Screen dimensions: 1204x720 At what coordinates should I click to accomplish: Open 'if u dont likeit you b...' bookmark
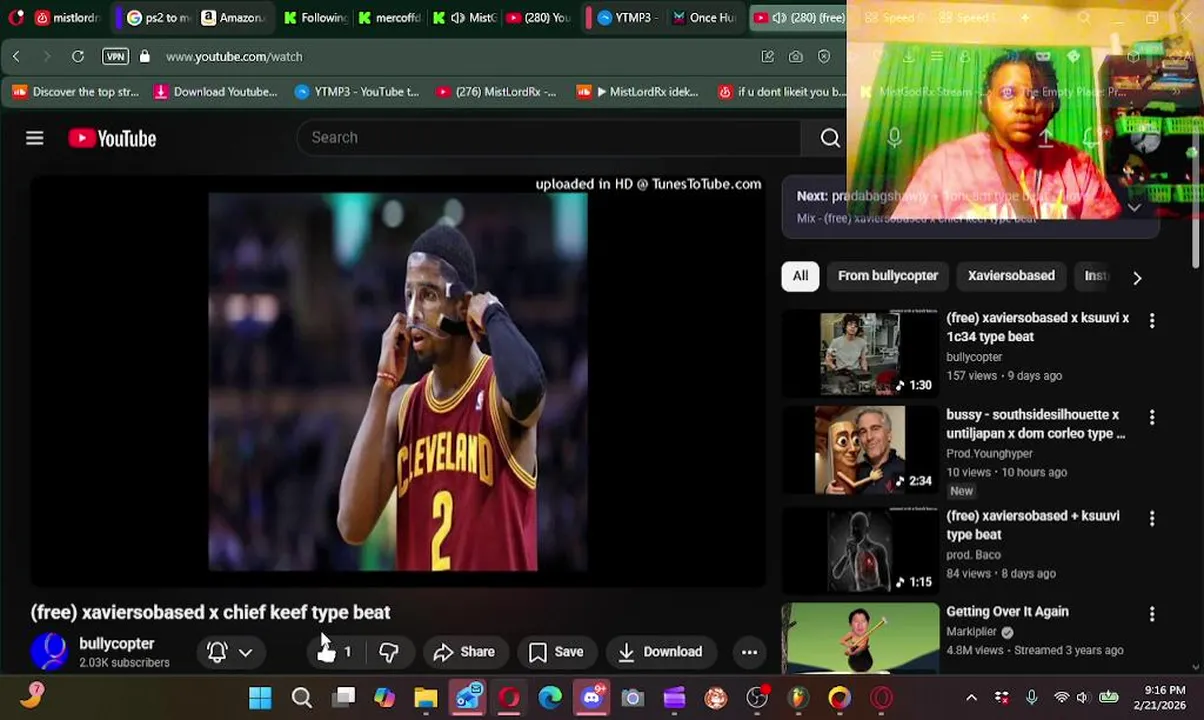pyautogui.click(x=782, y=92)
